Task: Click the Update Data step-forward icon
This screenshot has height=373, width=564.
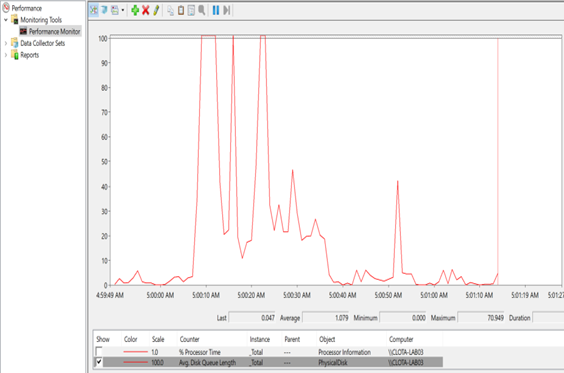Action: (x=226, y=10)
